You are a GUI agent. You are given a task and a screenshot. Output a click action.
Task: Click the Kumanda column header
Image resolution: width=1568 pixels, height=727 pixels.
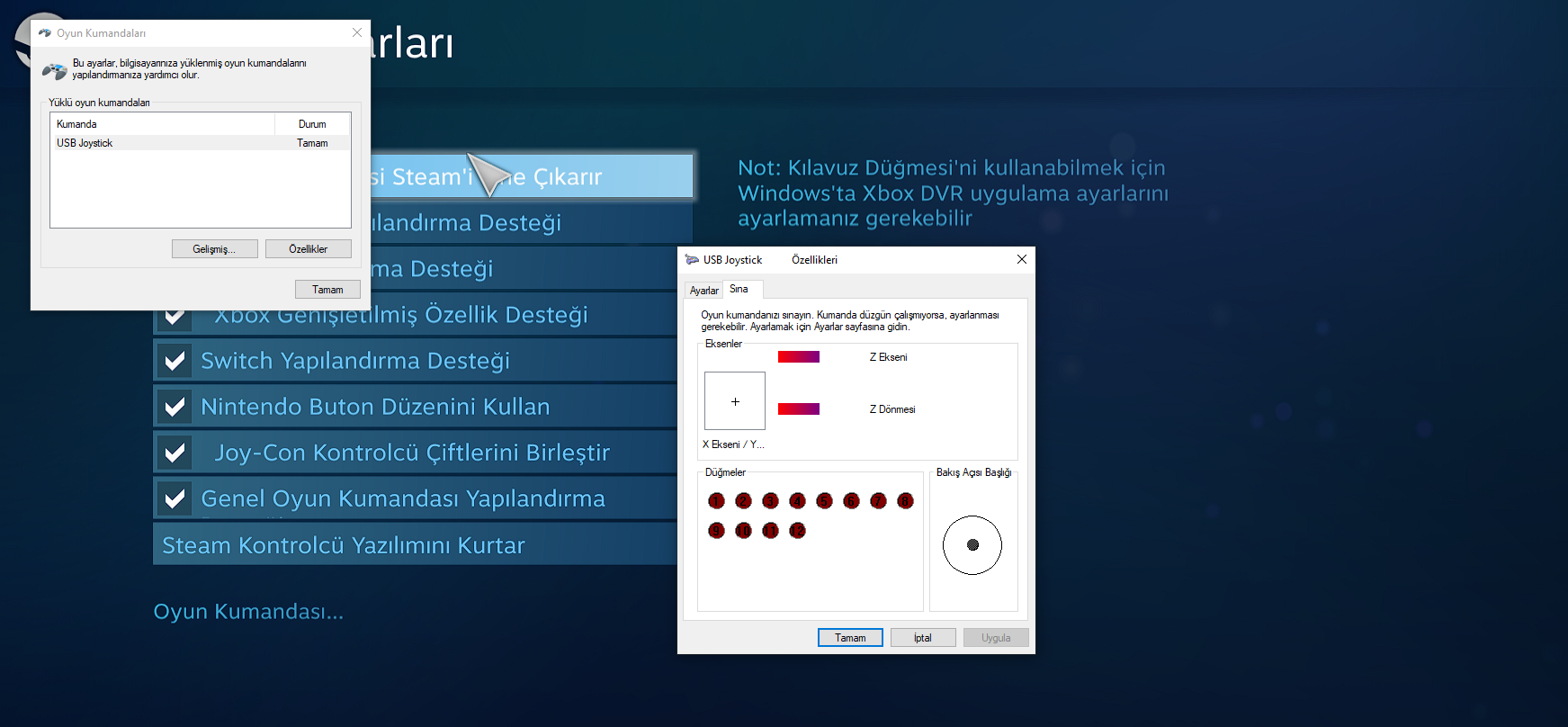[163, 124]
